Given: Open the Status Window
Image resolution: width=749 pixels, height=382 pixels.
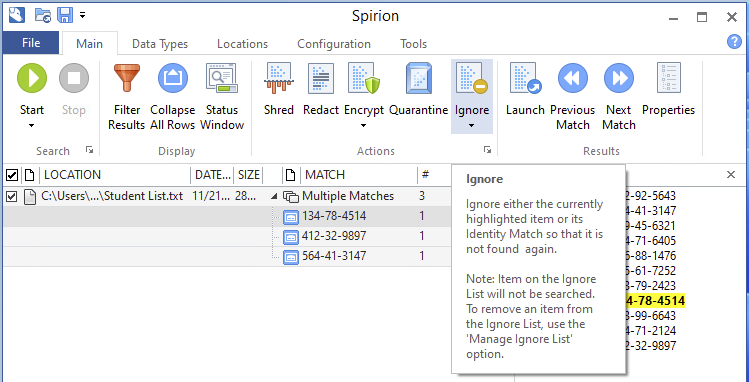Looking at the screenshot, I should (222, 97).
